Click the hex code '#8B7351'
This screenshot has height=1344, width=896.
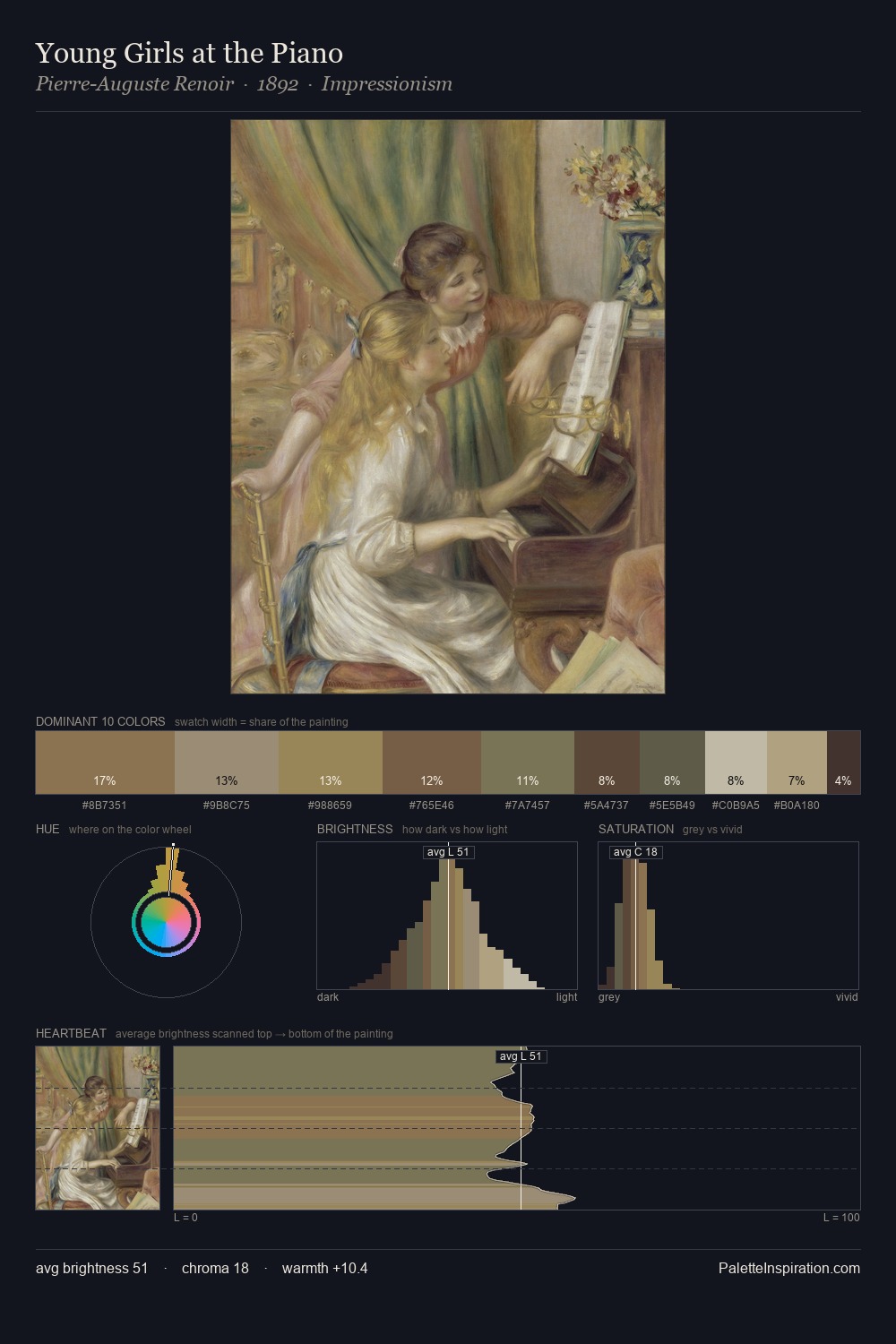click(x=105, y=805)
